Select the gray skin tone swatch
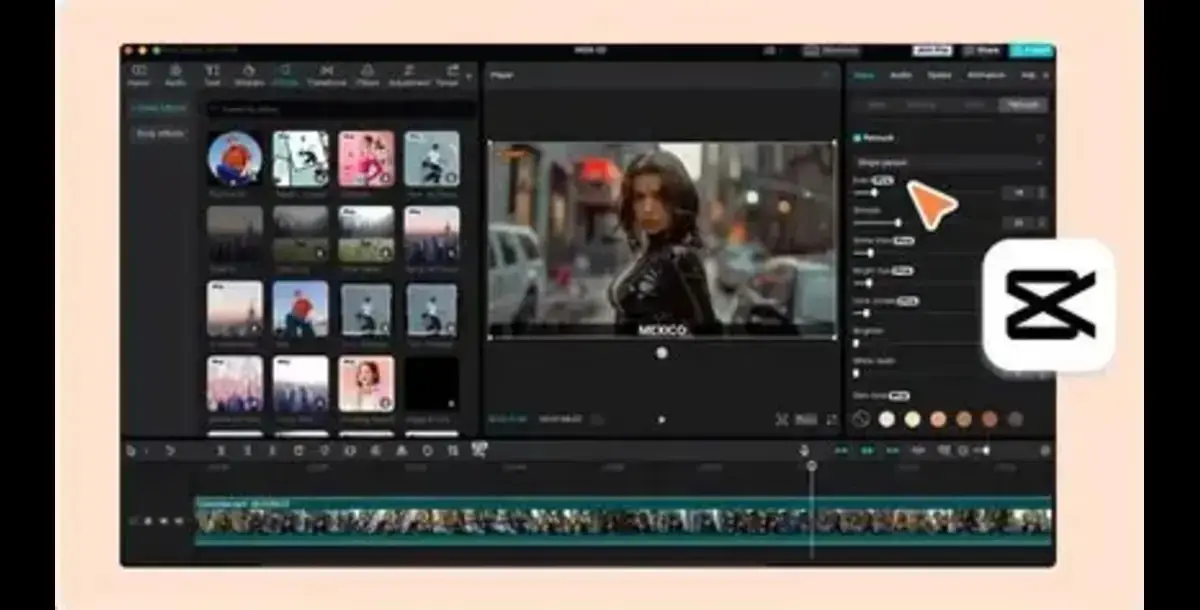This screenshot has height=610, width=1200. click(x=1015, y=419)
